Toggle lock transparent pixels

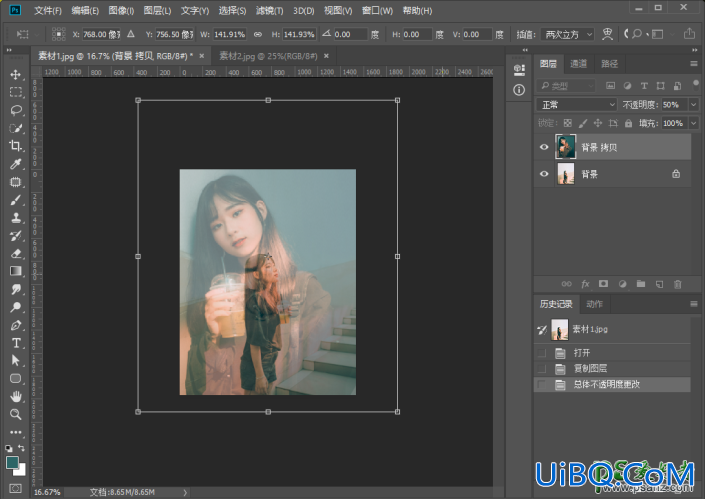(568, 123)
